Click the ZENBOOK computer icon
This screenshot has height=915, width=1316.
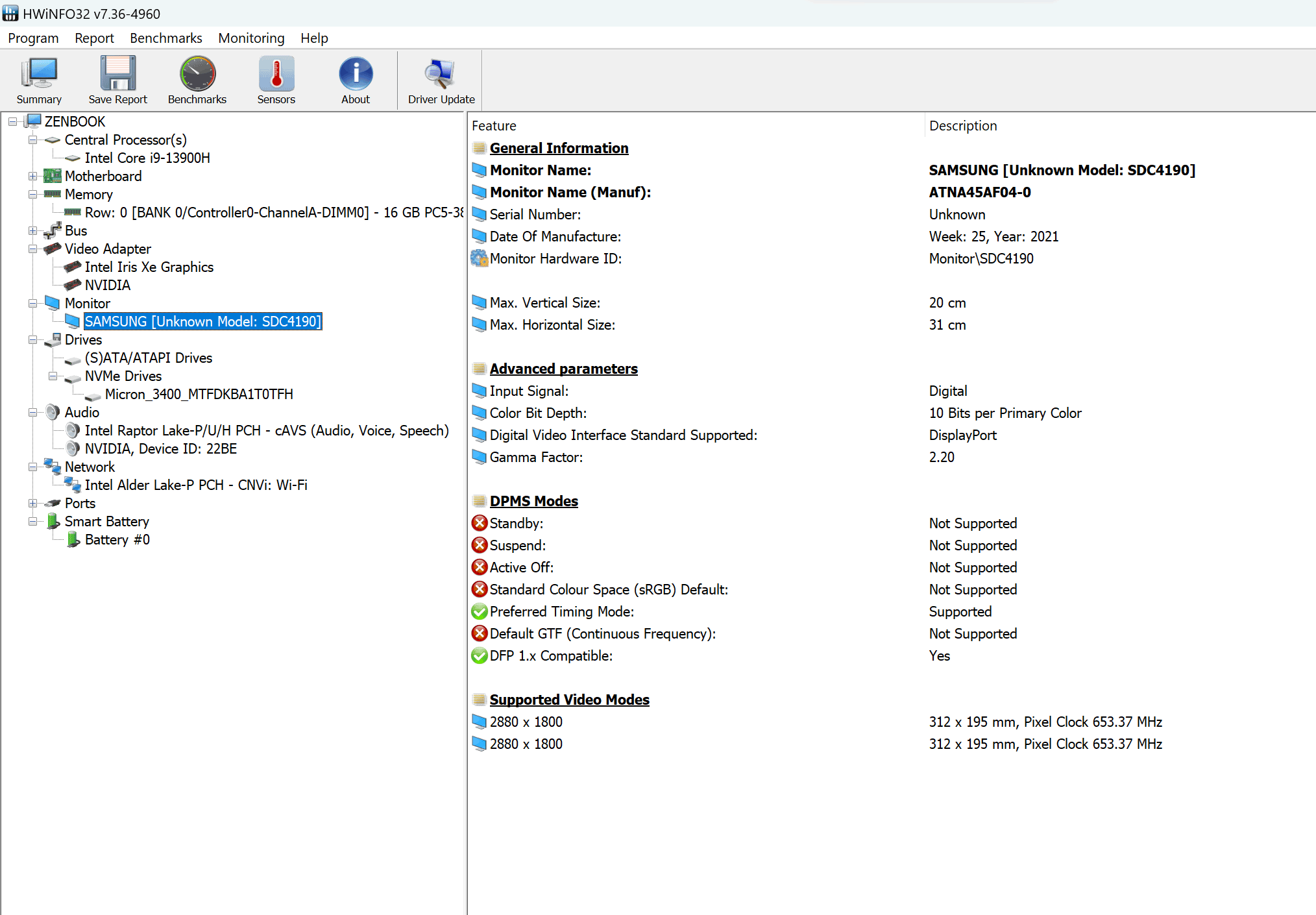click(x=33, y=121)
